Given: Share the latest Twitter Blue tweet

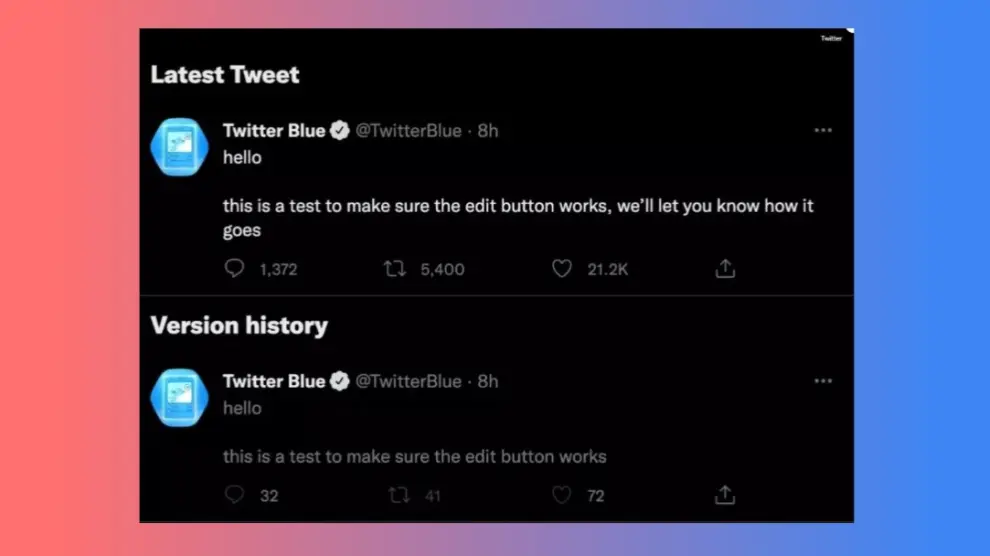Looking at the screenshot, I should (x=726, y=268).
